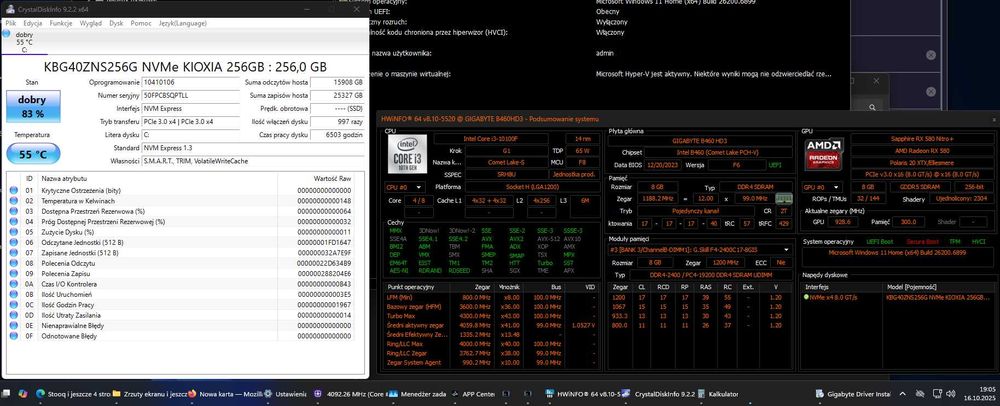Select the 'Nazwa atrybutu' column header
1000x406 pixels.
(x=158, y=178)
